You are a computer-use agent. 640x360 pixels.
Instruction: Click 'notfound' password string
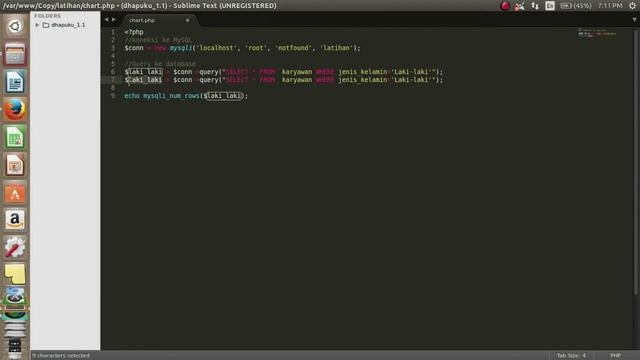click(x=293, y=48)
